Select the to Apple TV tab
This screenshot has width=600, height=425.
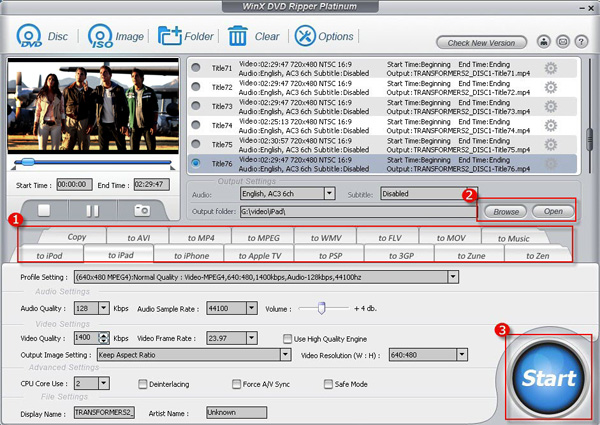click(x=260, y=256)
